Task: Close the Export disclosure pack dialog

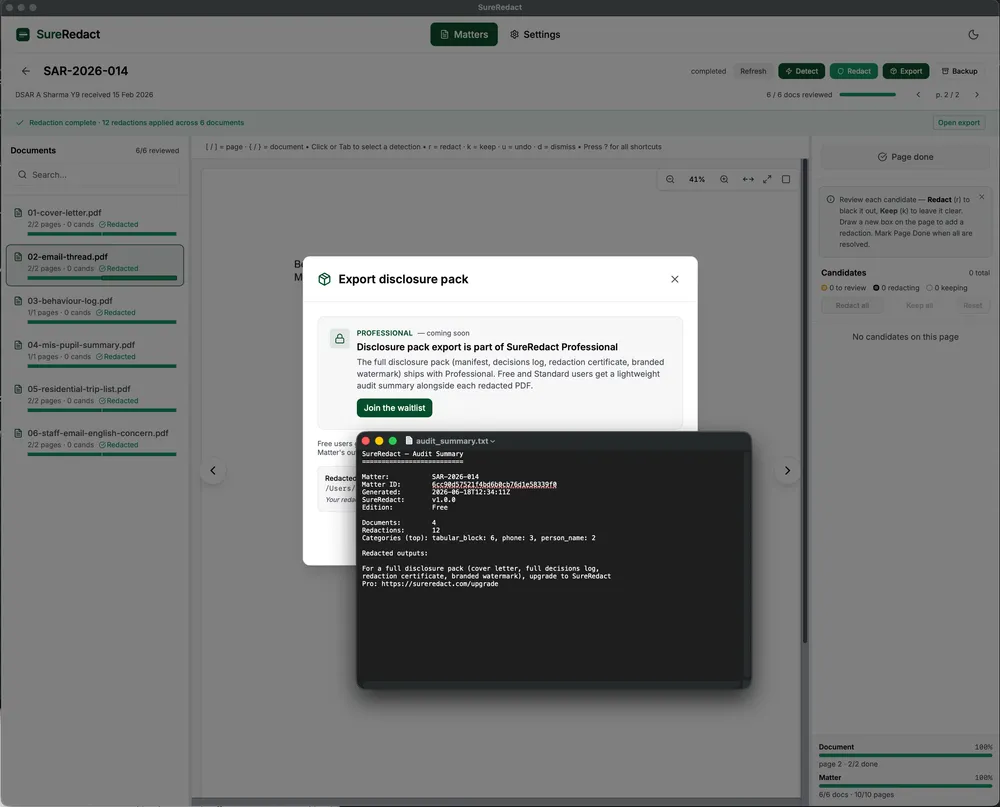Action: [x=674, y=279]
